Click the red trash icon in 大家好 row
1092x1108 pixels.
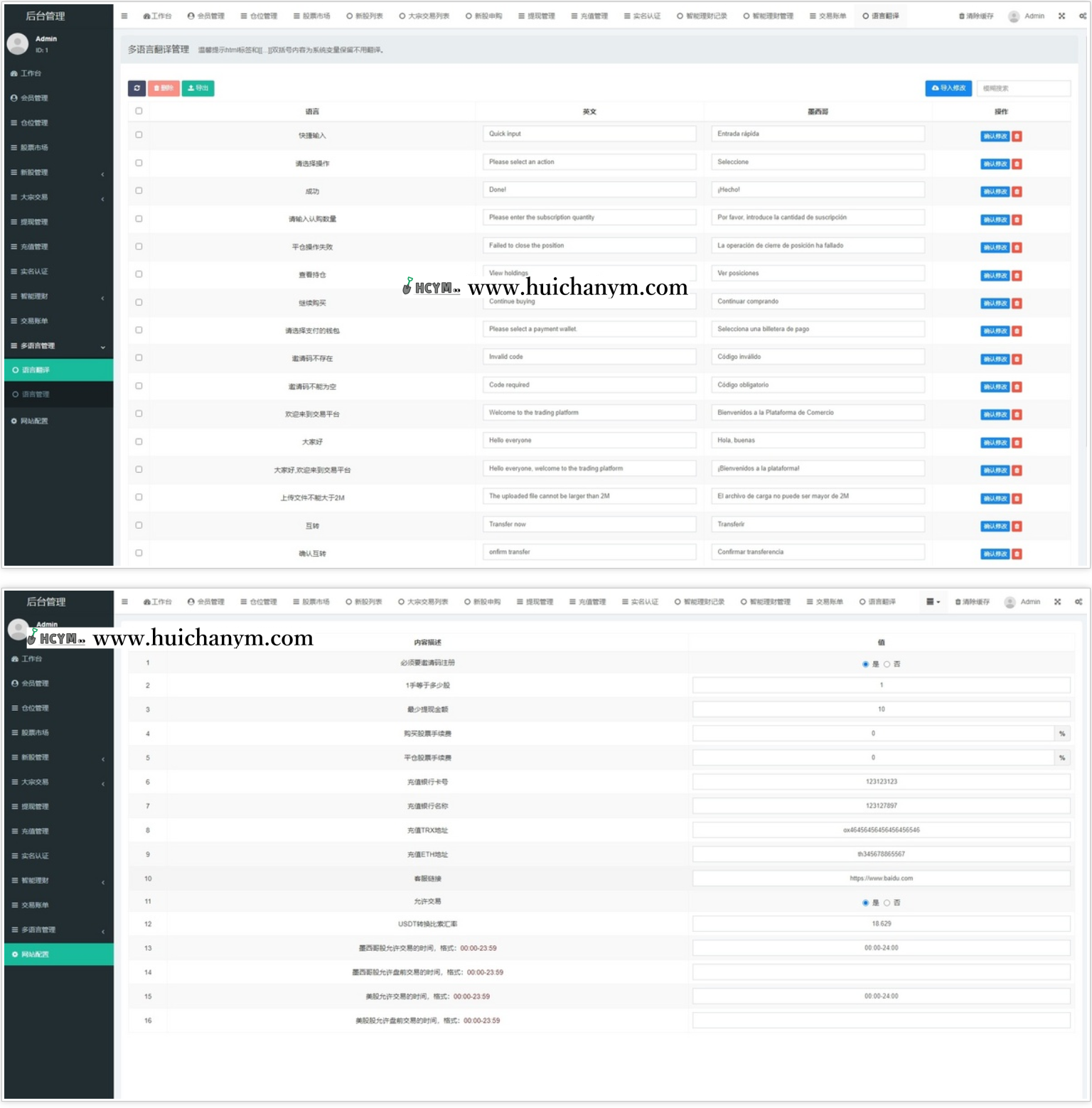[1017, 443]
